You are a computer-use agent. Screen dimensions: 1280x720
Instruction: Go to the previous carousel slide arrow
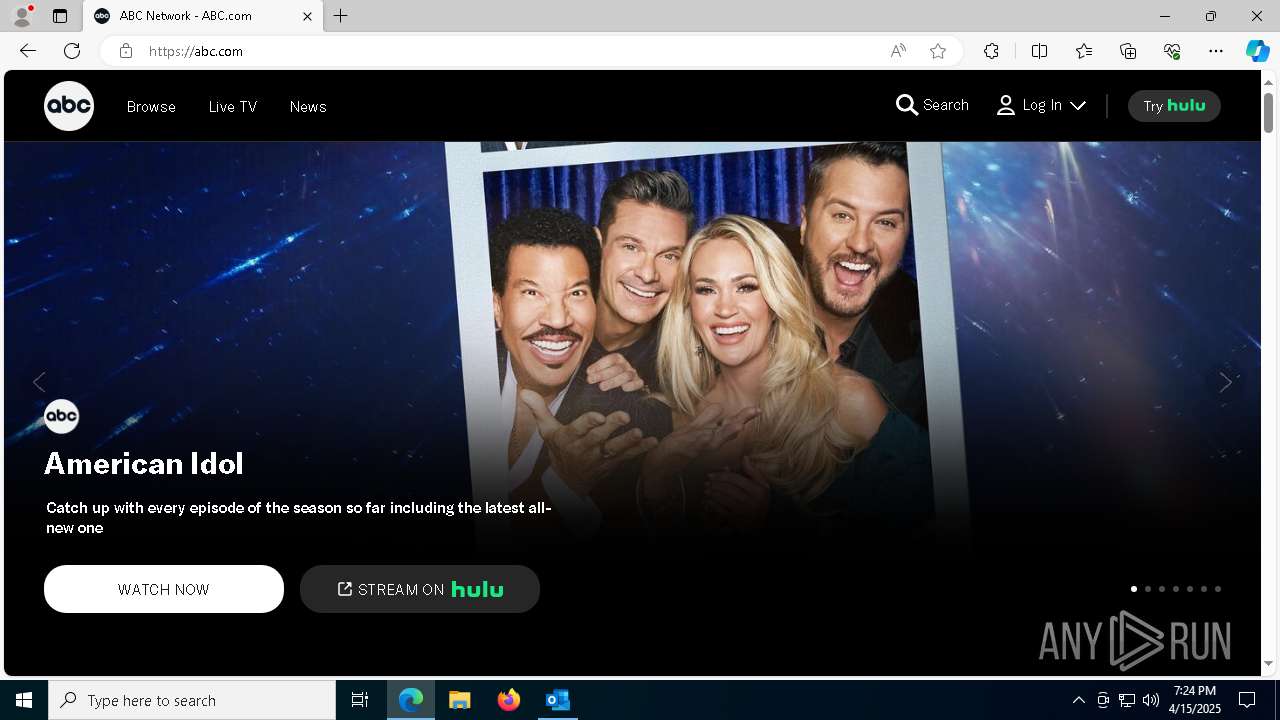pos(39,382)
